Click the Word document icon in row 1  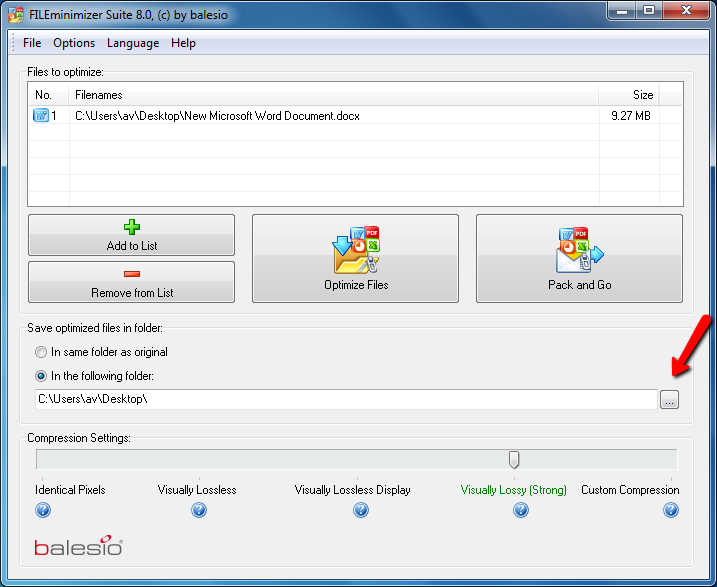click(41, 115)
